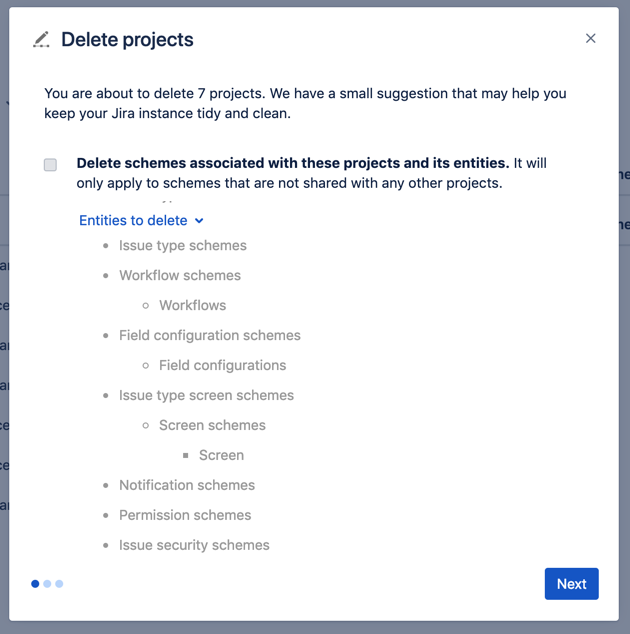Select Issue type schemes list entry
The width and height of the screenshot is (630, 634).
[x=182, y=245]
